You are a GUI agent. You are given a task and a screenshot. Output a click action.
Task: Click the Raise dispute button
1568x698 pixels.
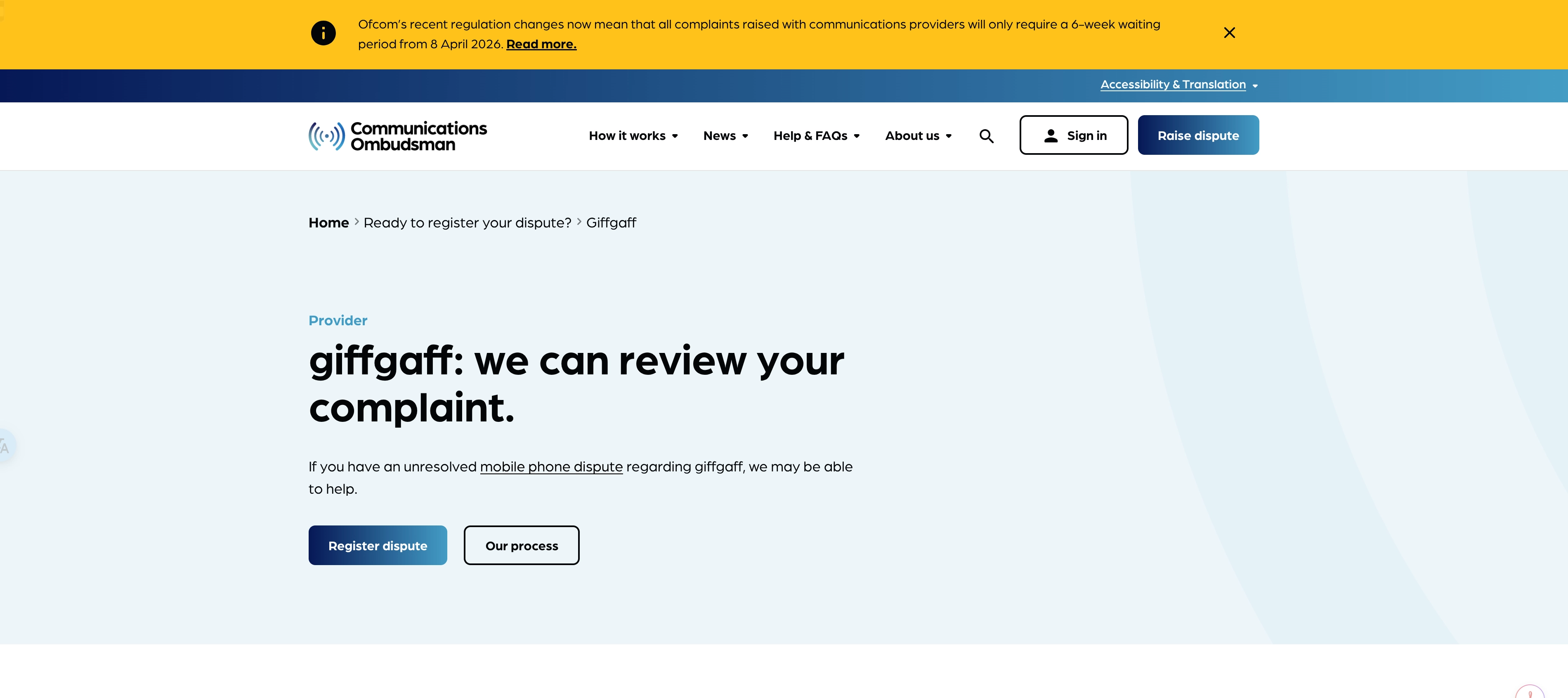pos(1198,135)
